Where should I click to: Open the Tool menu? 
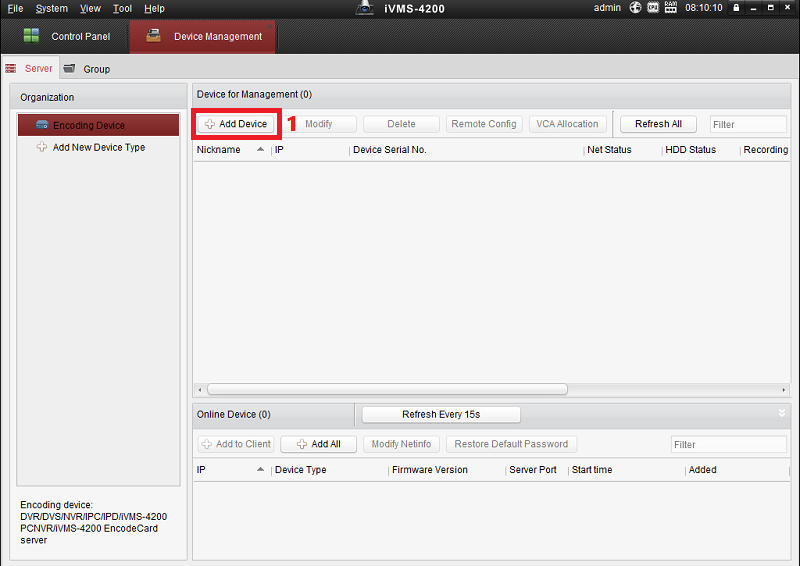[122, 8]
